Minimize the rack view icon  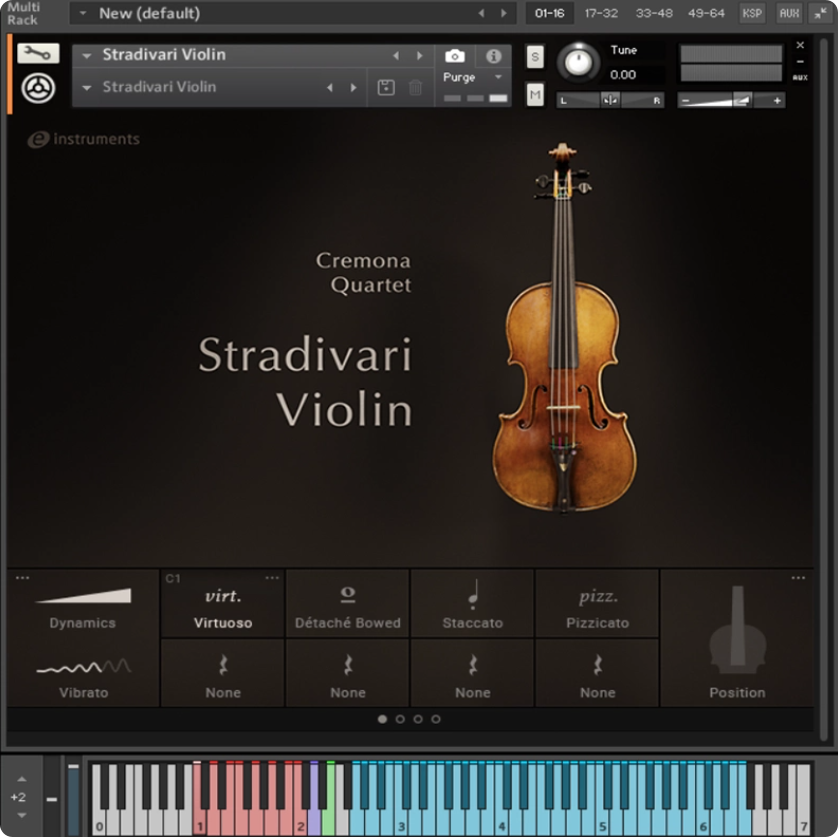(821, 13)
